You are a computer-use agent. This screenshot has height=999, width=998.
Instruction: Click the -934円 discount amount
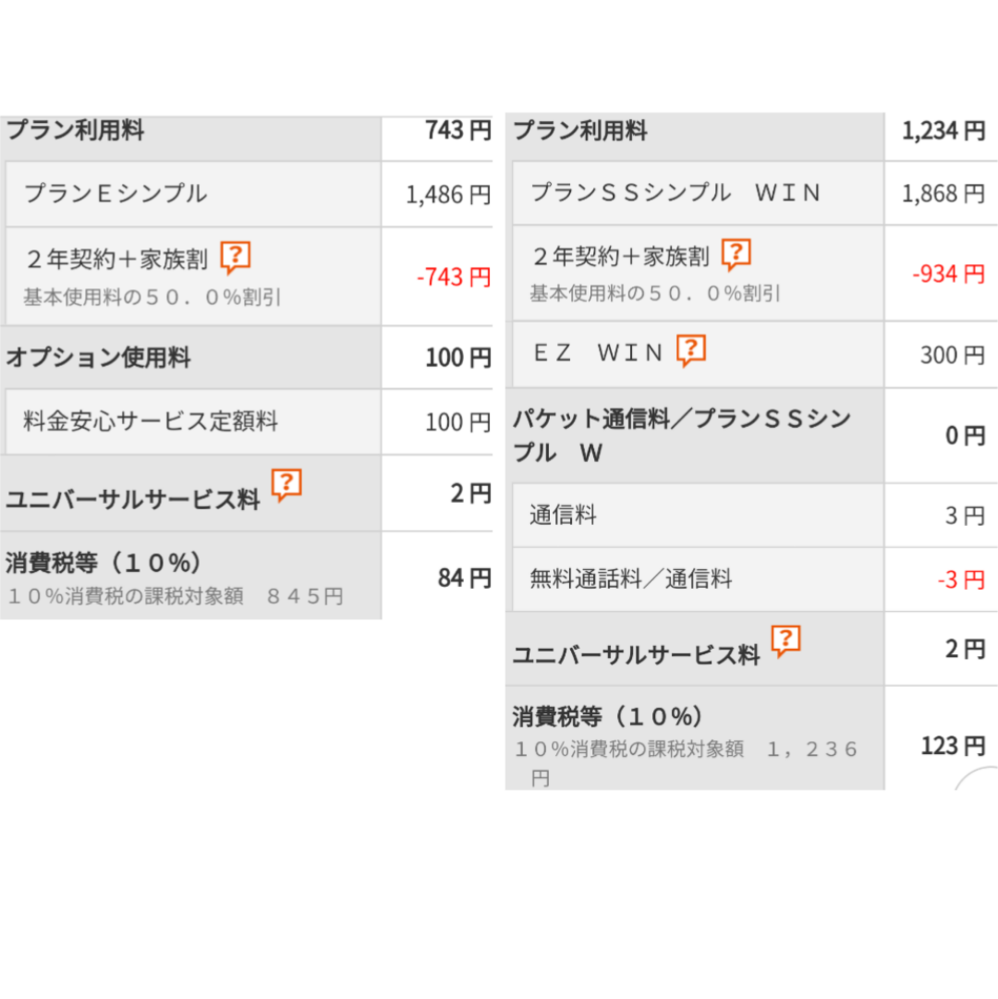coord(949,274)
